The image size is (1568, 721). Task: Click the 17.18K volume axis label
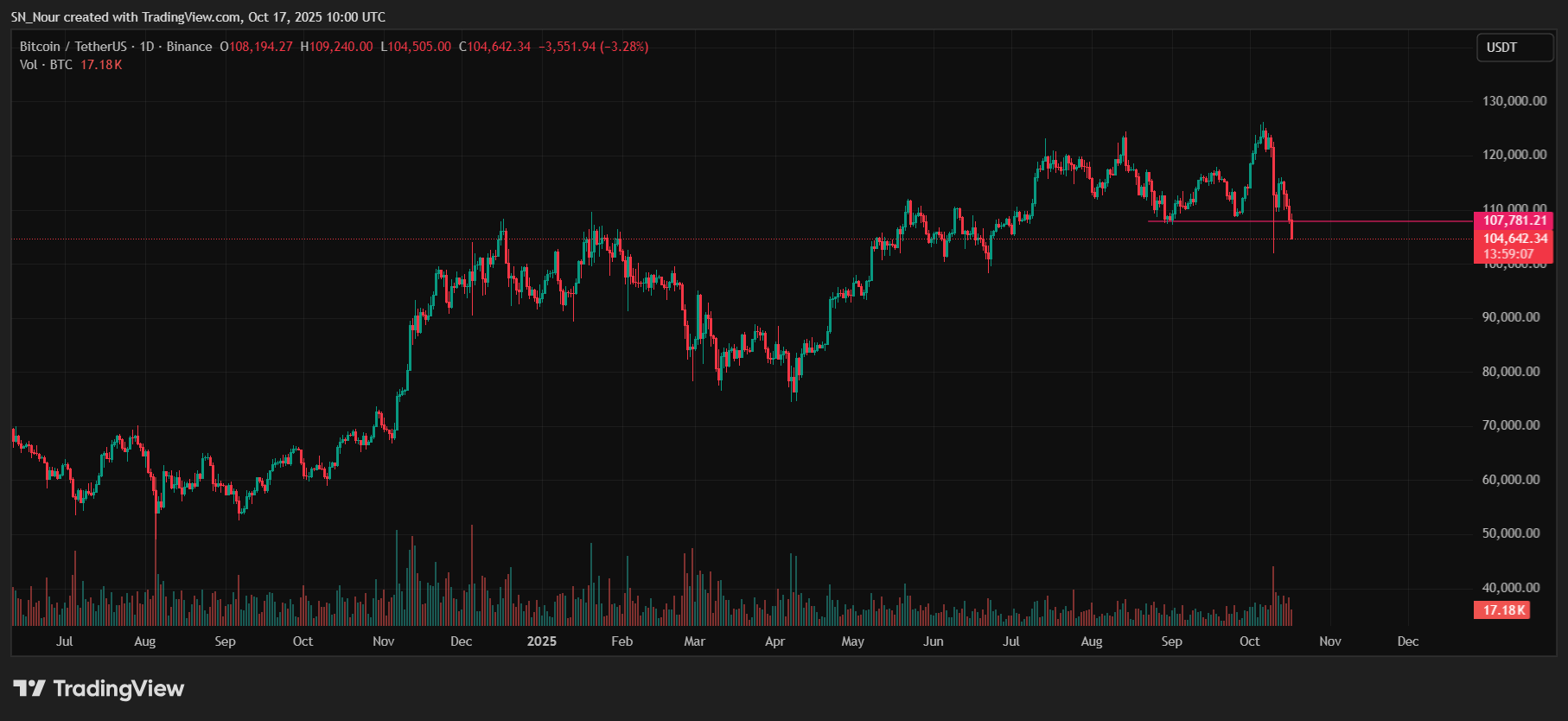pos(1503,610)
